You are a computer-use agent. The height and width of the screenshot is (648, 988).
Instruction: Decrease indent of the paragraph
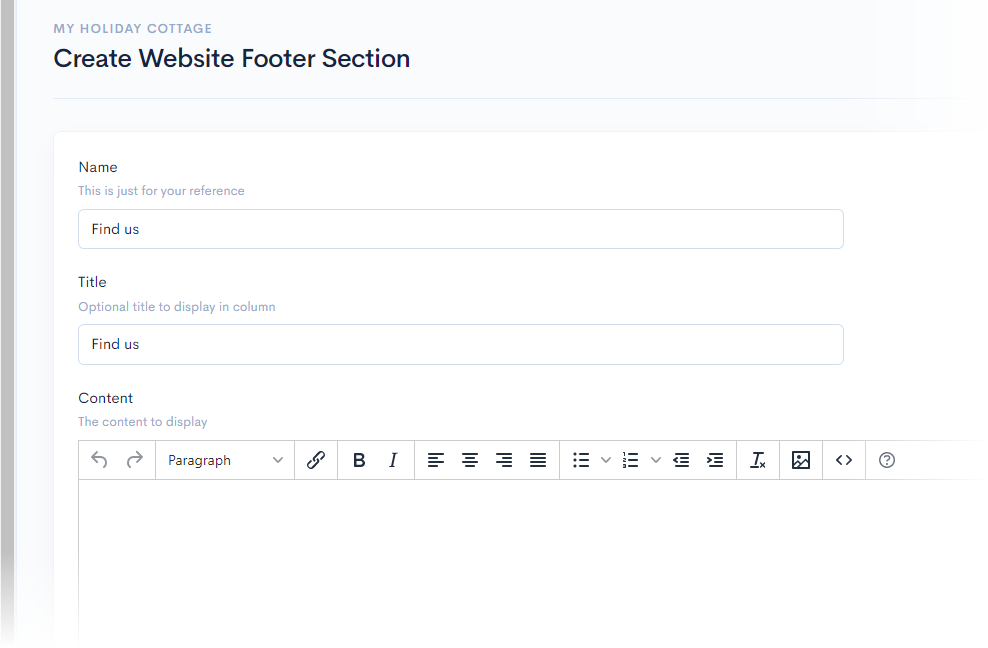(681, 460)
